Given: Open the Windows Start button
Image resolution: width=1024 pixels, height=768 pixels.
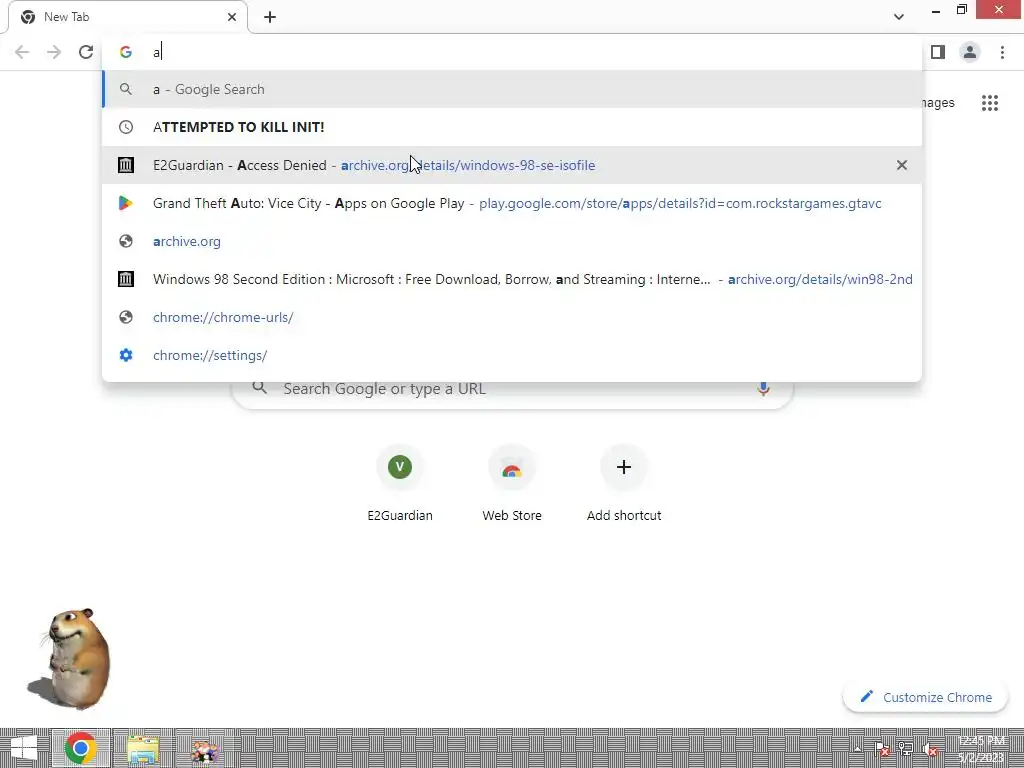Looking at the screenshot, I should pos(24,748).
